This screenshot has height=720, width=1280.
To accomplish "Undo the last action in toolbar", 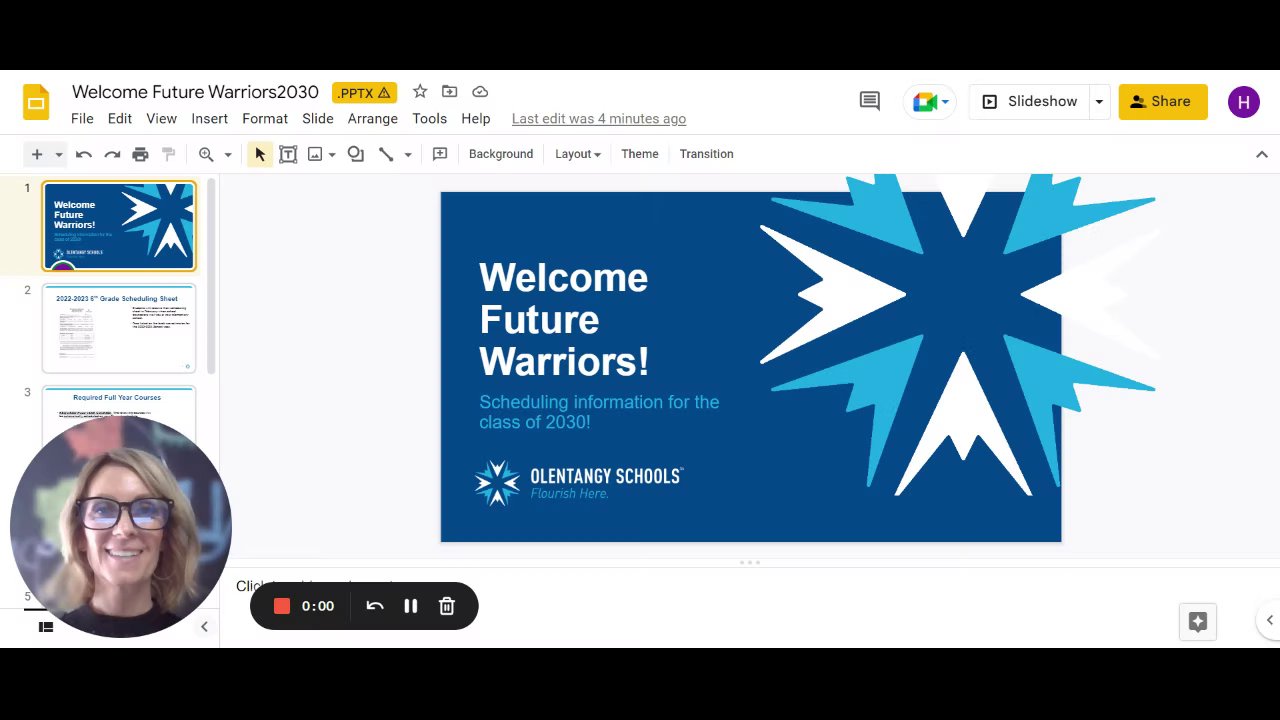I will click(x=84, y=154).
